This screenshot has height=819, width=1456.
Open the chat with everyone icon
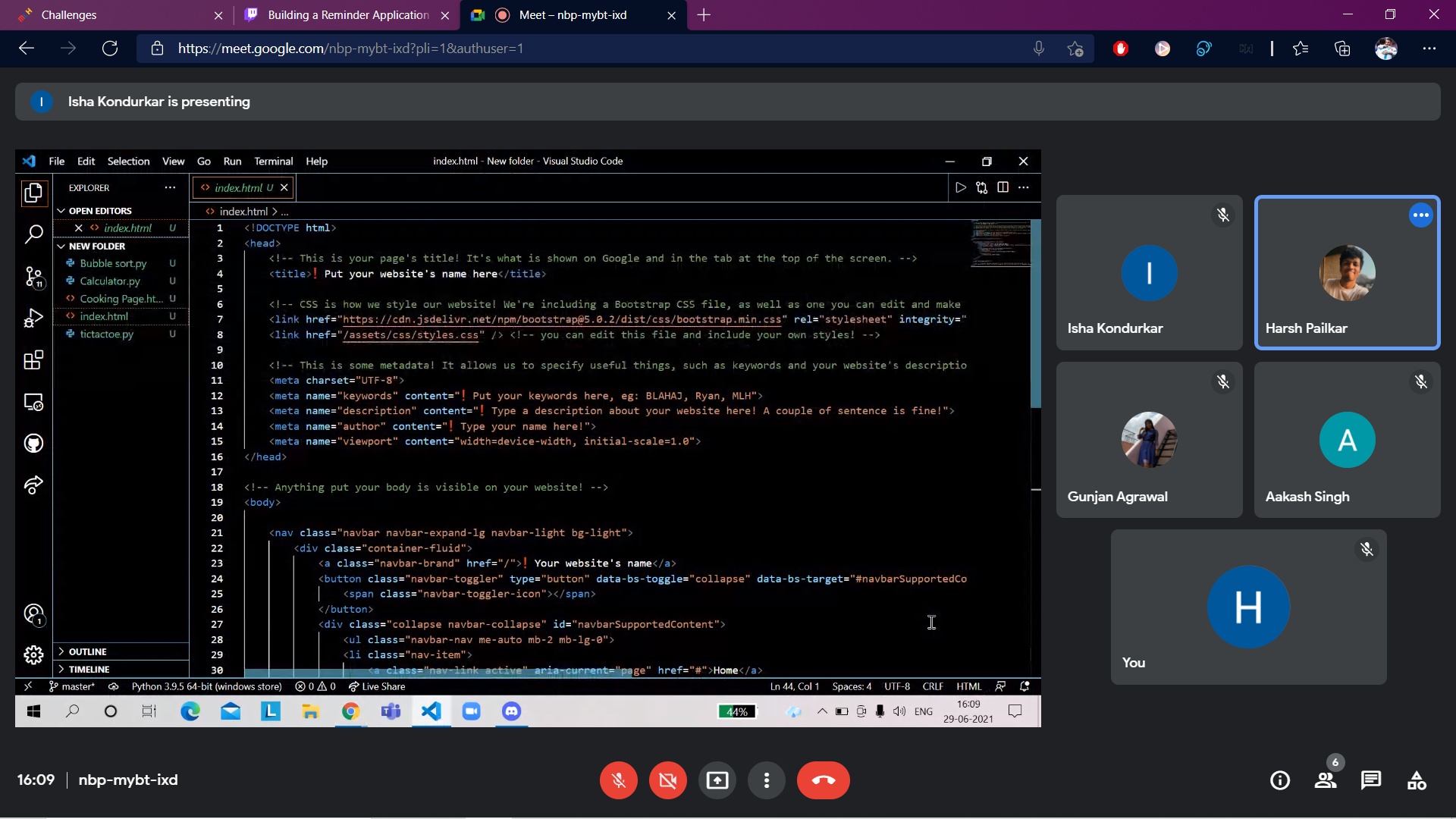tap(1371, 780)
